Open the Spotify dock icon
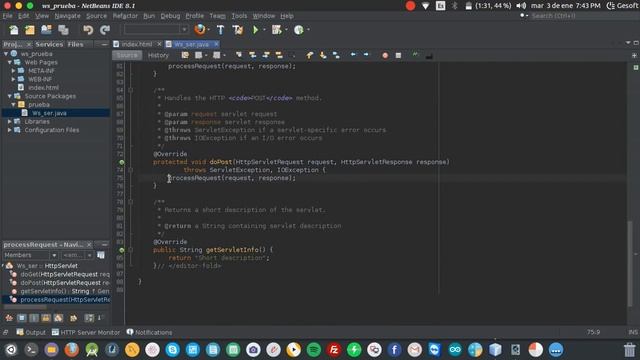The height and width of the screenshot is (360, 640). click(x=313, y=350)
